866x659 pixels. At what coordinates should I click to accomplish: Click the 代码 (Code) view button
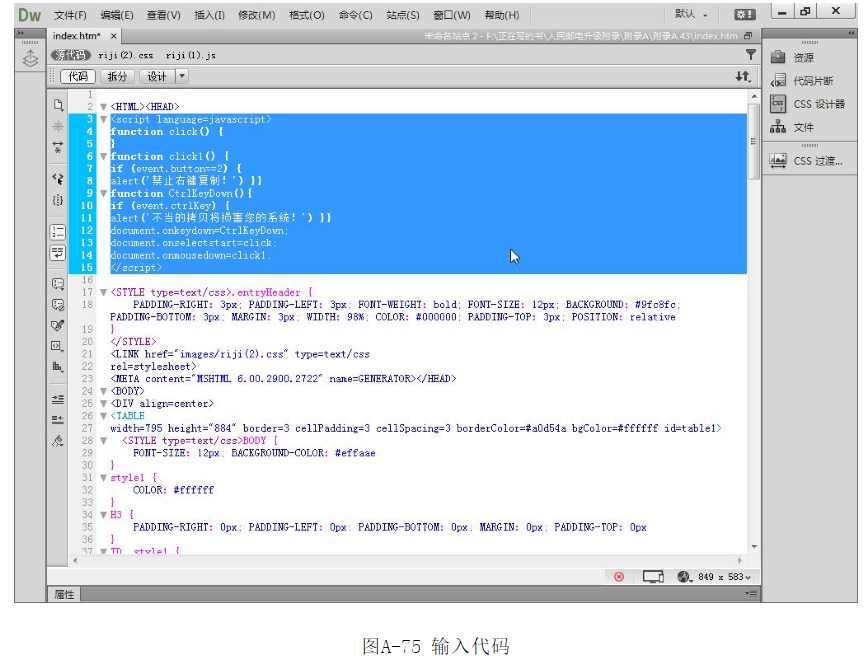pyautogui.click(x=77, y=76)
